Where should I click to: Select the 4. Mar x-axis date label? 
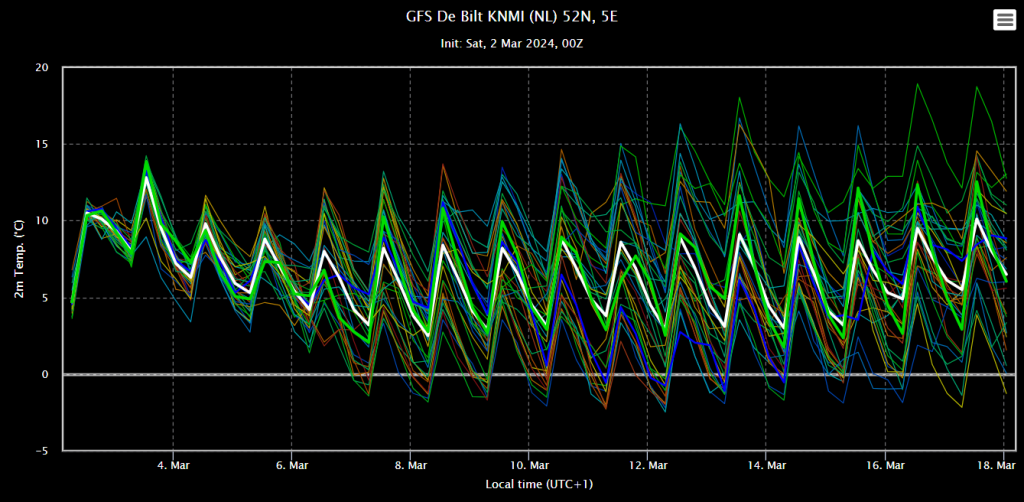coord(173,465)
